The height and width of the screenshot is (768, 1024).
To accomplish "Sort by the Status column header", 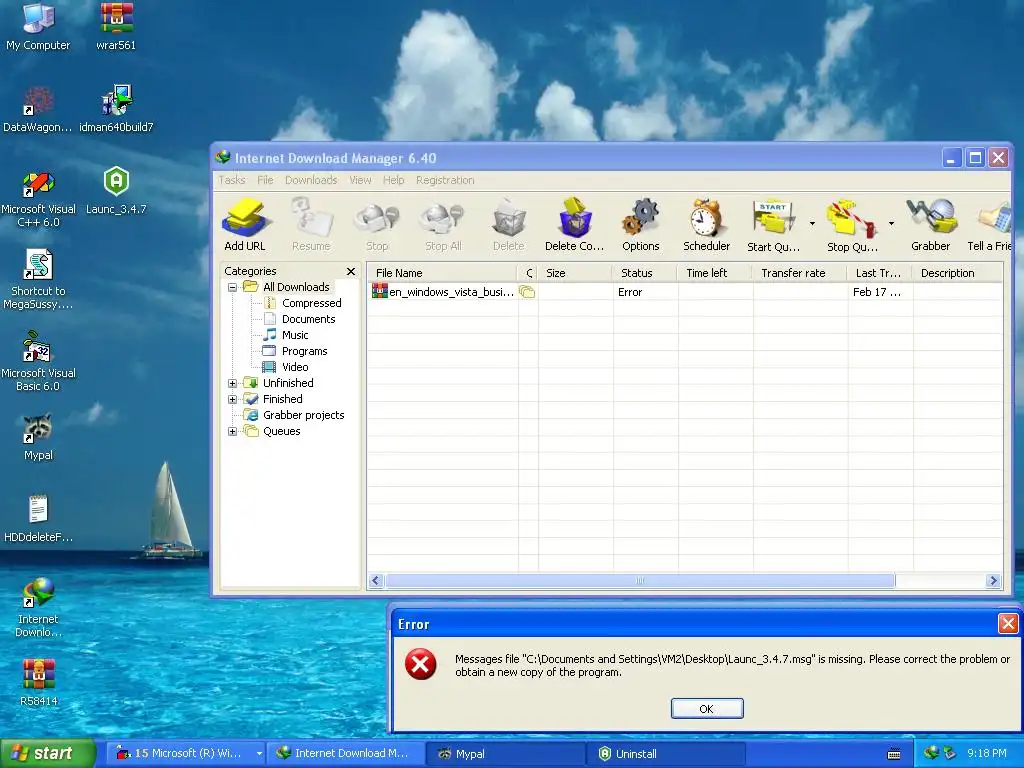I will [644, 273].
